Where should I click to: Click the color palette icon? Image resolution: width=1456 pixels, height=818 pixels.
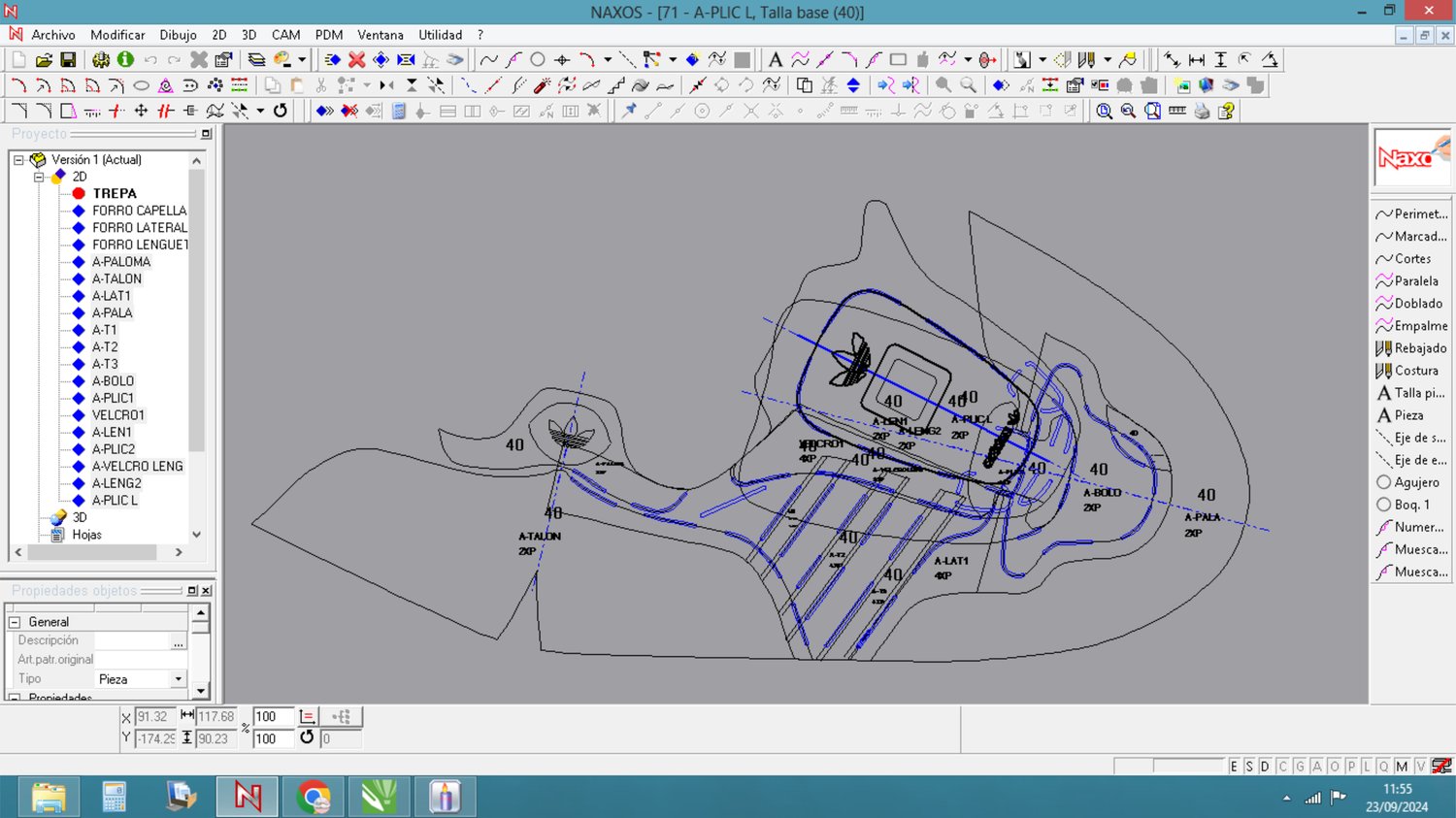[282, 60]
